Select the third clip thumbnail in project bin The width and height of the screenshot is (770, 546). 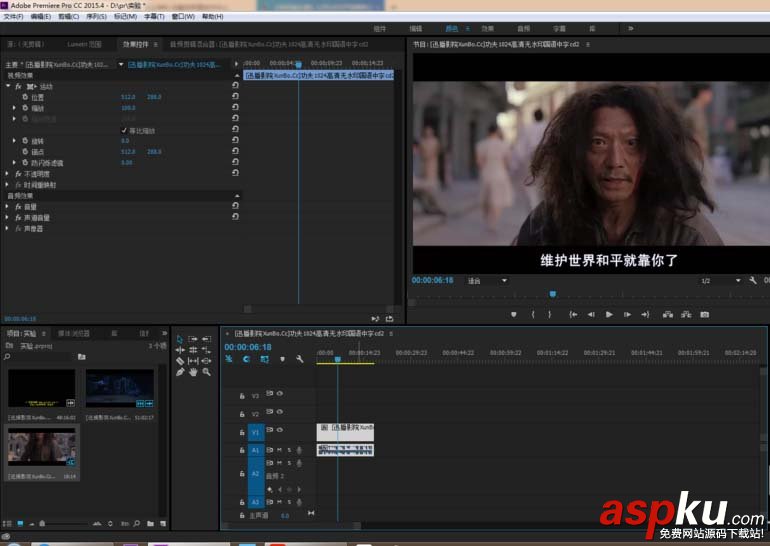point(41,446)
